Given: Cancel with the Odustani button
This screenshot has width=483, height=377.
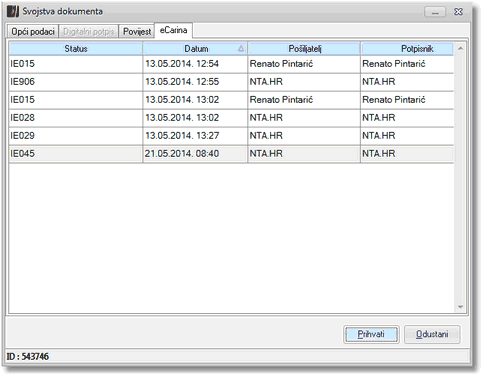Looking at the screenshot, I should 432,334.
